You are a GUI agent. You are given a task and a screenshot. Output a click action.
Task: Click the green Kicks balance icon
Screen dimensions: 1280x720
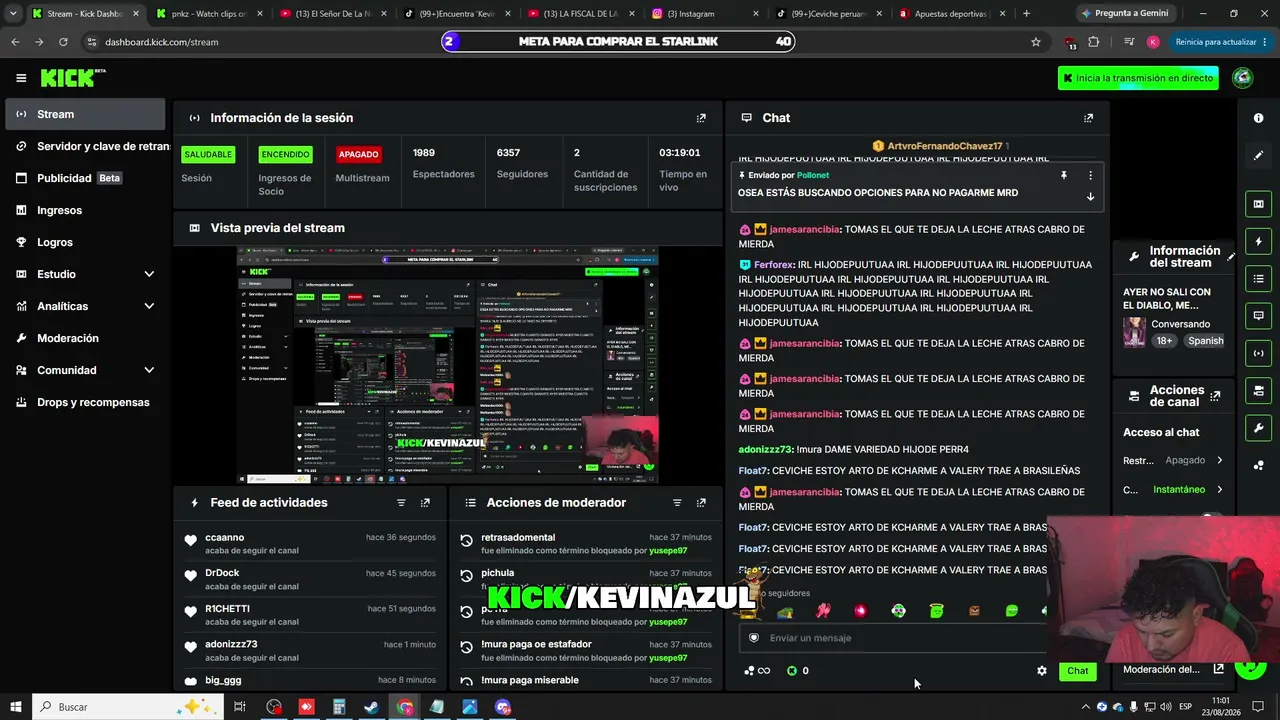(792, 671)
